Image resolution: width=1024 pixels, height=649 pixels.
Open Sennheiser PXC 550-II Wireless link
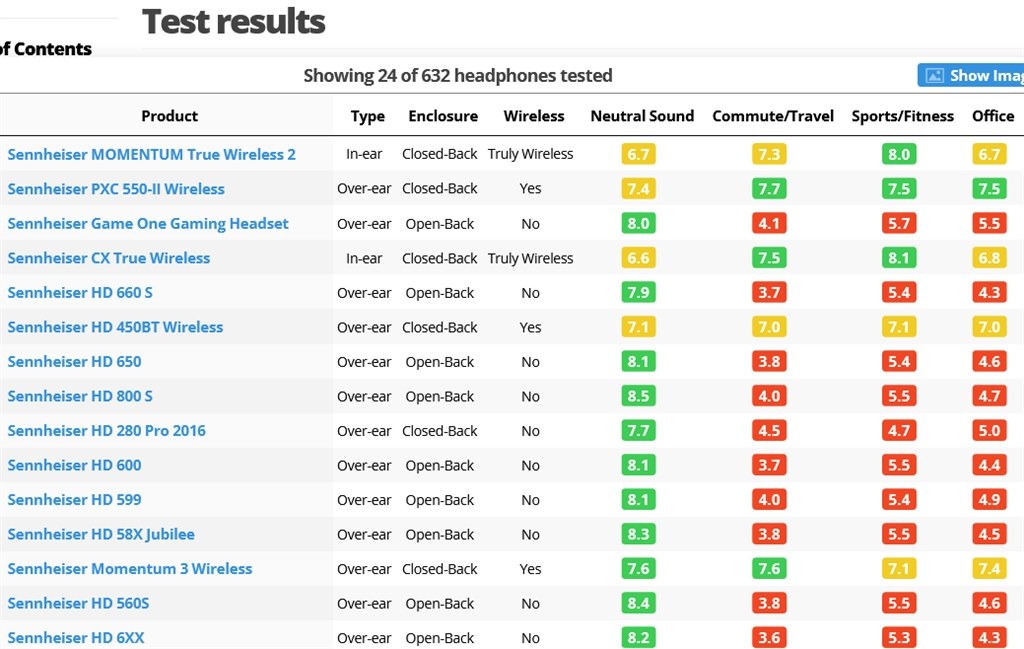pyautogui.click(x=116, y=189)
